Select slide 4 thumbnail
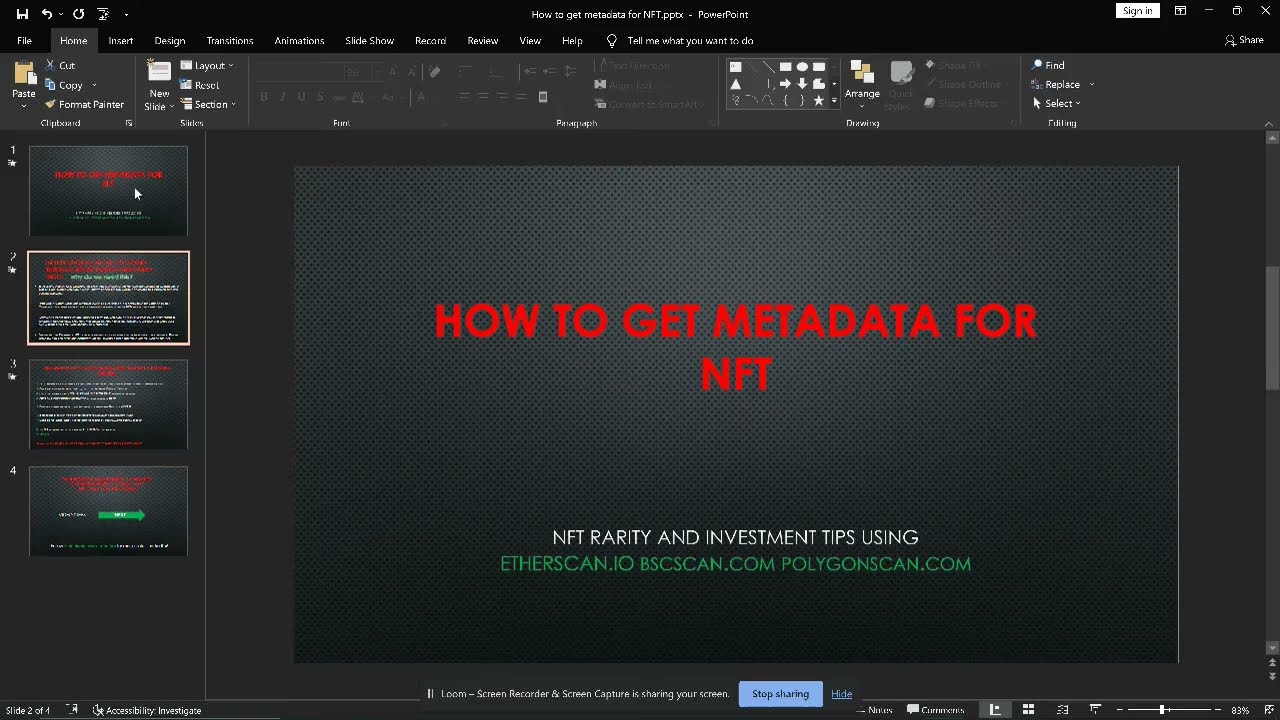This screenshot has height=720, width=1280. click(108, 511)
